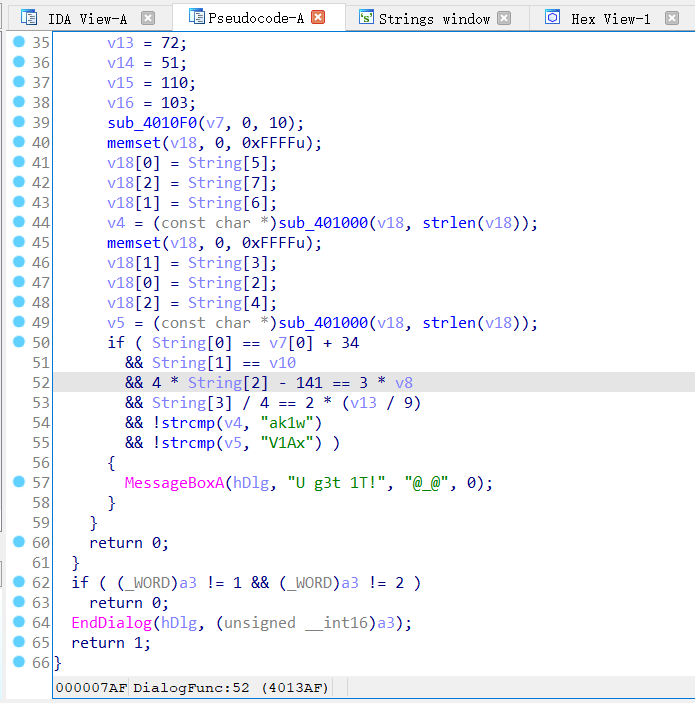The image size is (695, 703).
Task: Click the IDA View-A tab icon
Action: click(x=29, y=18)
